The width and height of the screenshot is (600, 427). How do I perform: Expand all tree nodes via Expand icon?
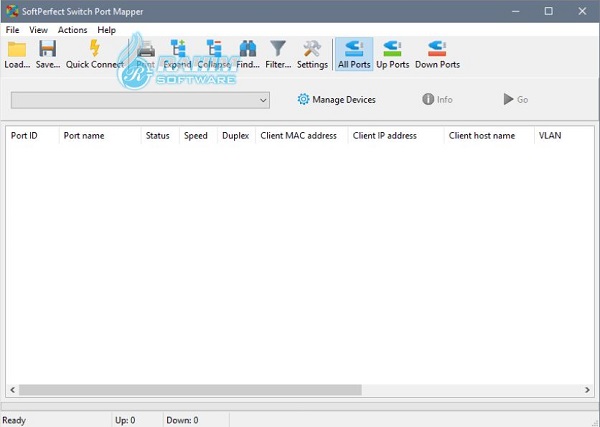(178, 49)
